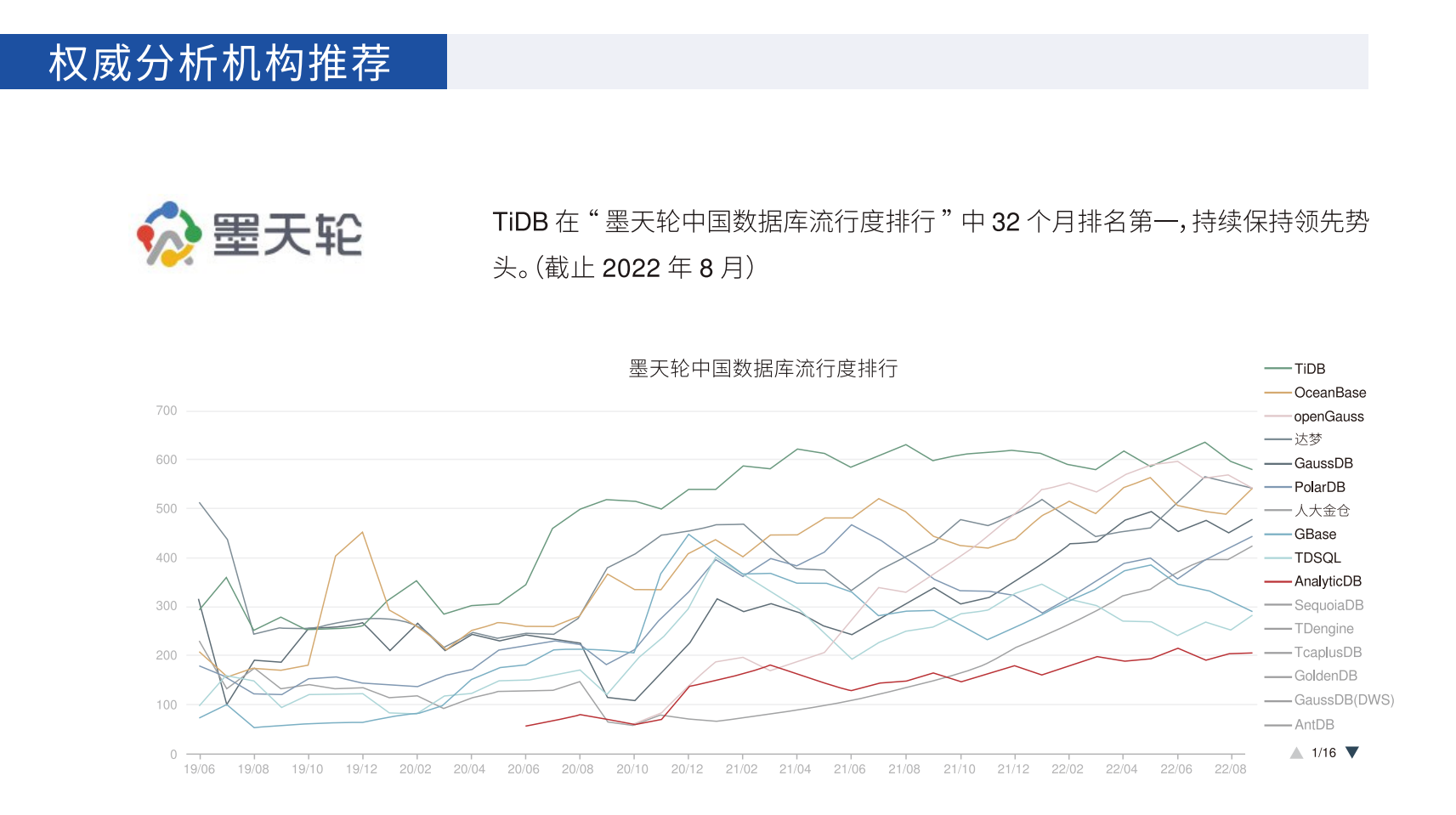Click the text 截止 2022 年 8 月
The height and width of the screenshot is (815, 1456).
pyautogui.click(x=645, y=268)
